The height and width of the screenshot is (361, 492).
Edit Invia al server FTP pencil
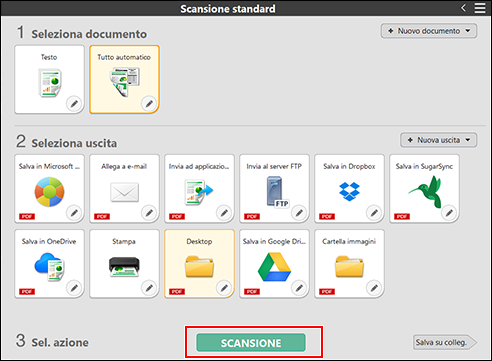pyautogui.click(x=299, y=212)
